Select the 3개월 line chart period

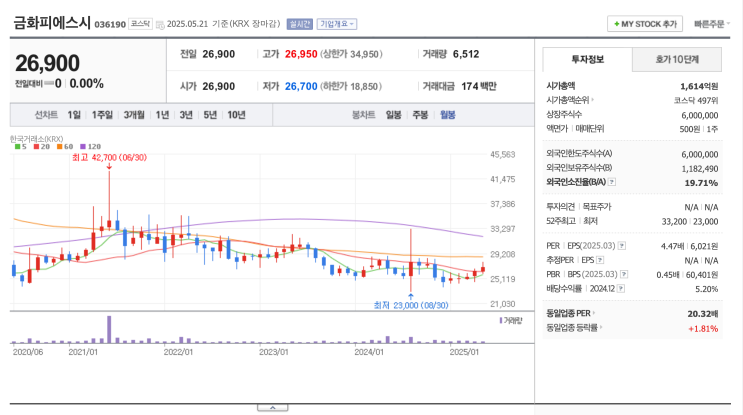click(x=134, y=115)
